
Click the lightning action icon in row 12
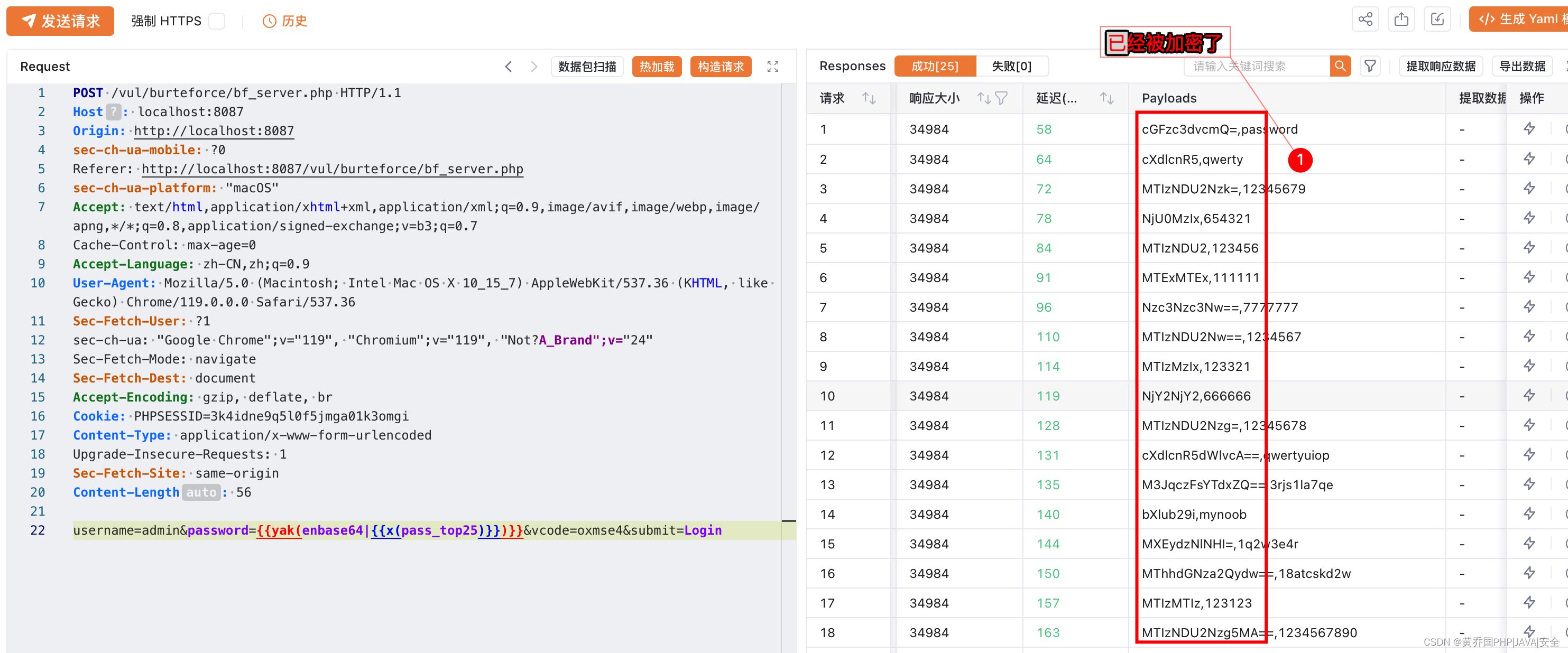pyautogui.click(x=1529, y=454)
